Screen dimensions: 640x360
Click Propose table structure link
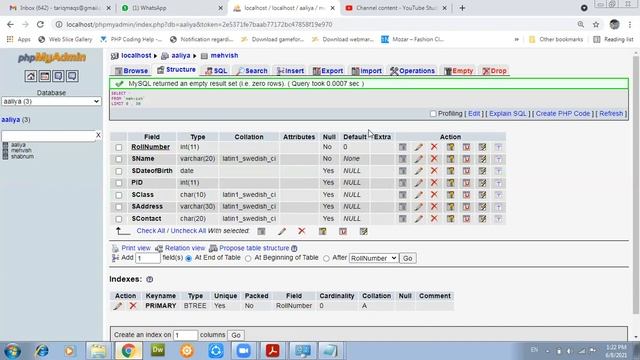254,248
